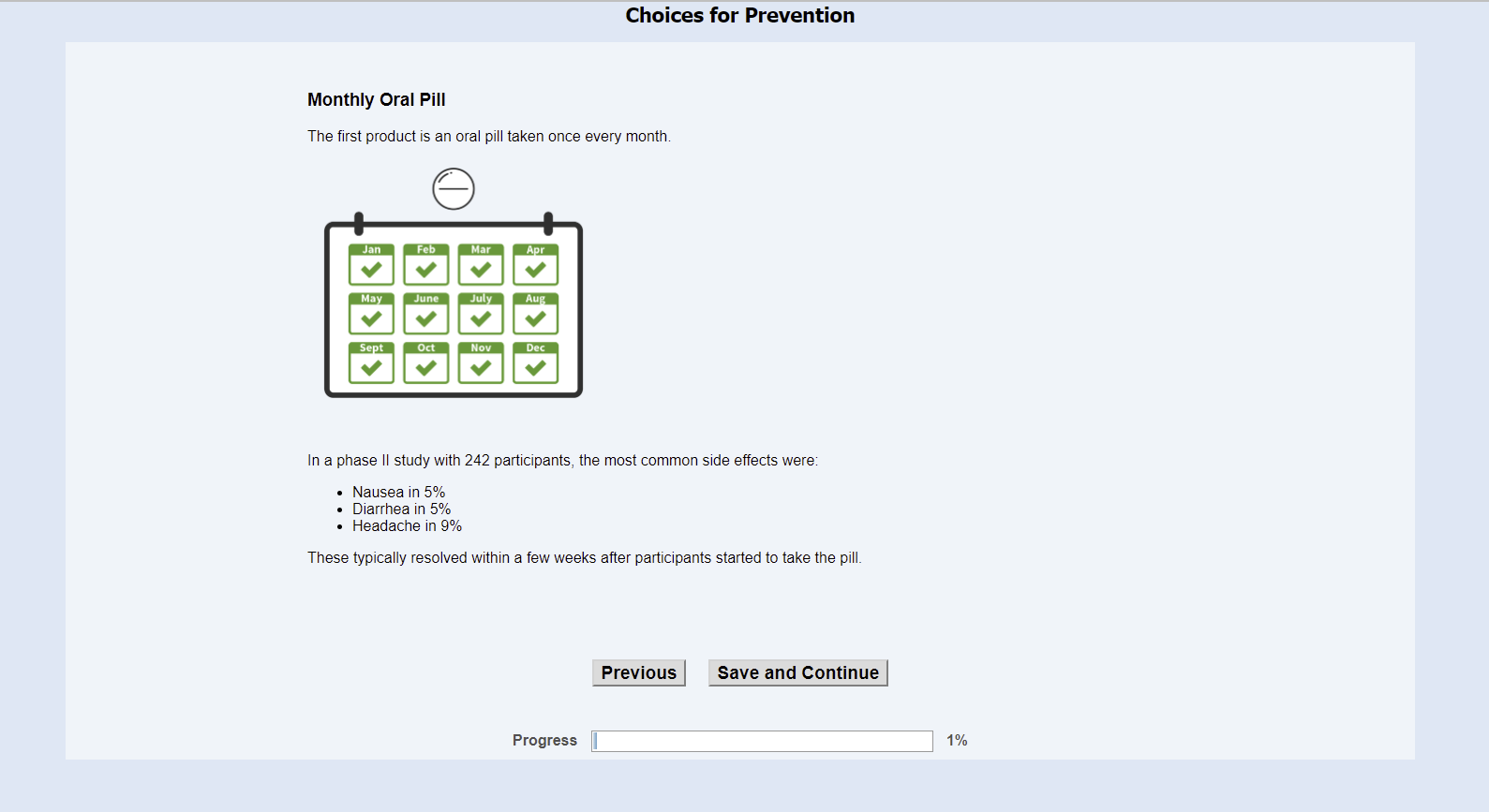Viewport: 1489px width, 812px height.
Task: Click the June checkmark calendar icon
Action: [426, 314]
